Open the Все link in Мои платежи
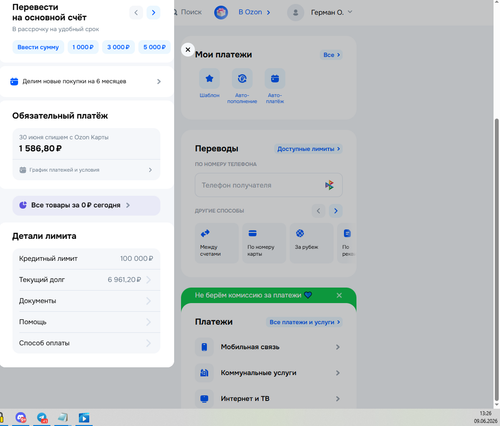The height and width of the screenshot is (426, 500). coord(331,55)
